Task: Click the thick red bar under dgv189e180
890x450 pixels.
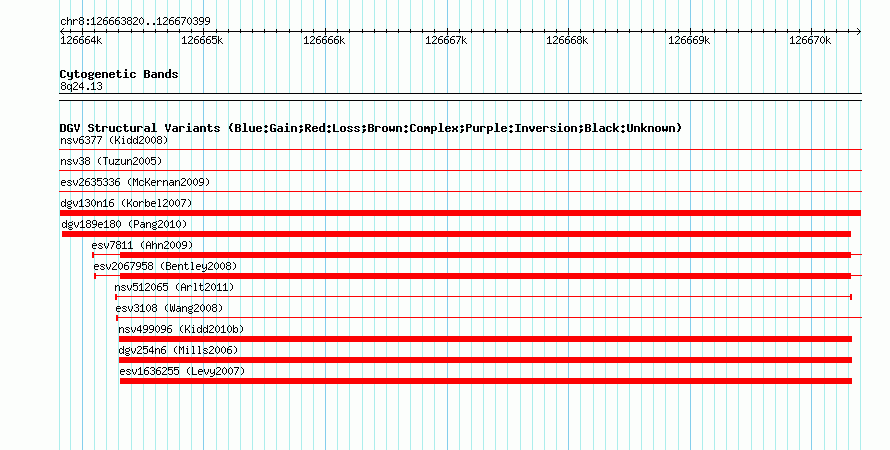Action: (456, 234)
